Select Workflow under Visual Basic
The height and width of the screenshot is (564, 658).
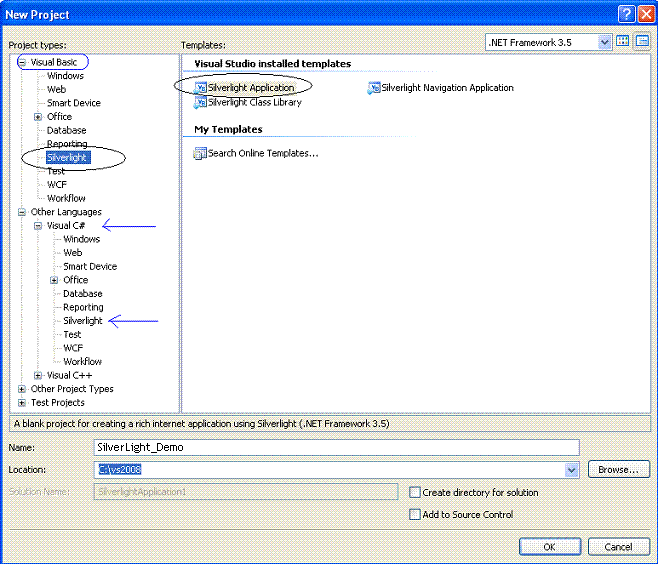66,198
